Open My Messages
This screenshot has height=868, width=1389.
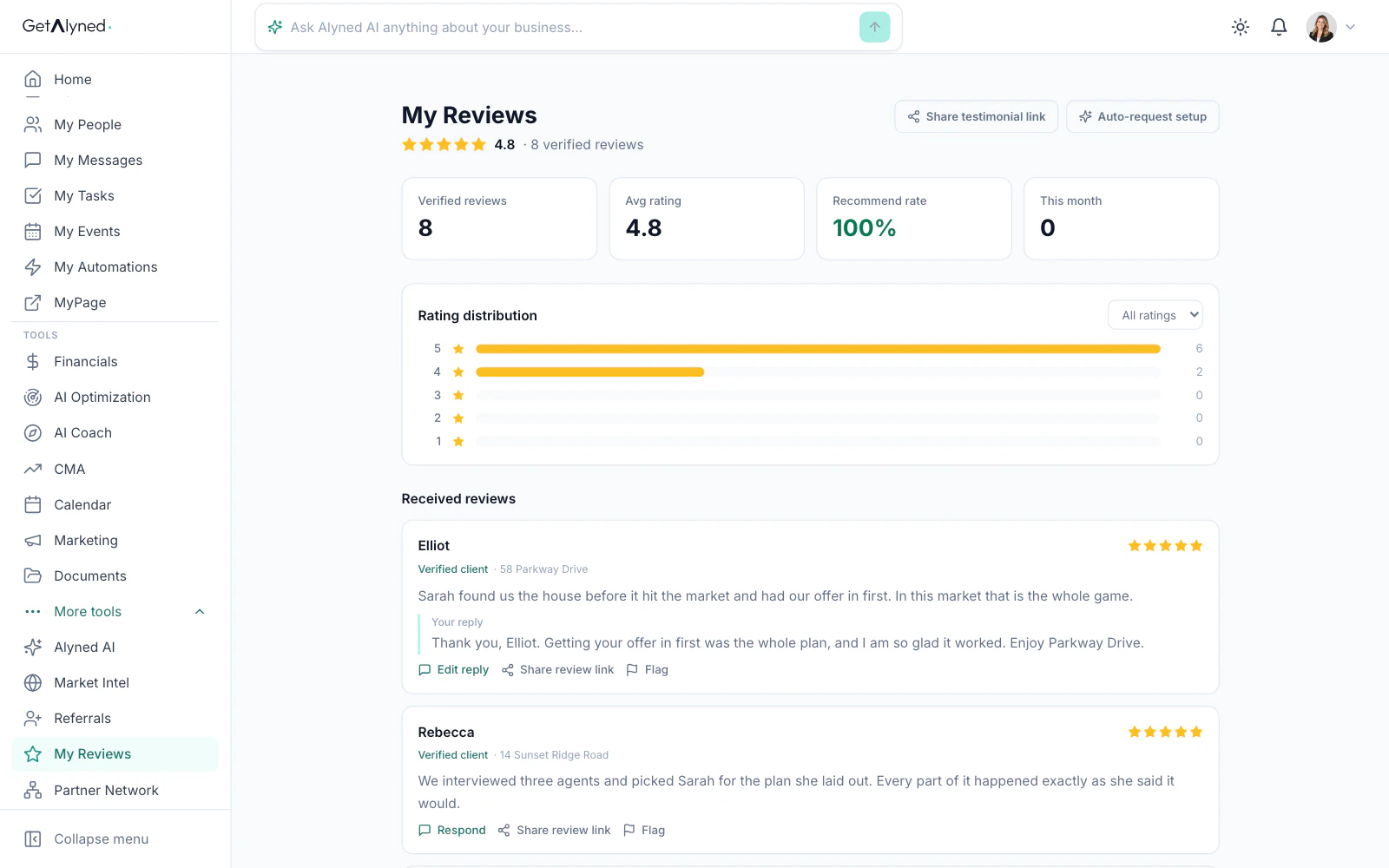115,160
